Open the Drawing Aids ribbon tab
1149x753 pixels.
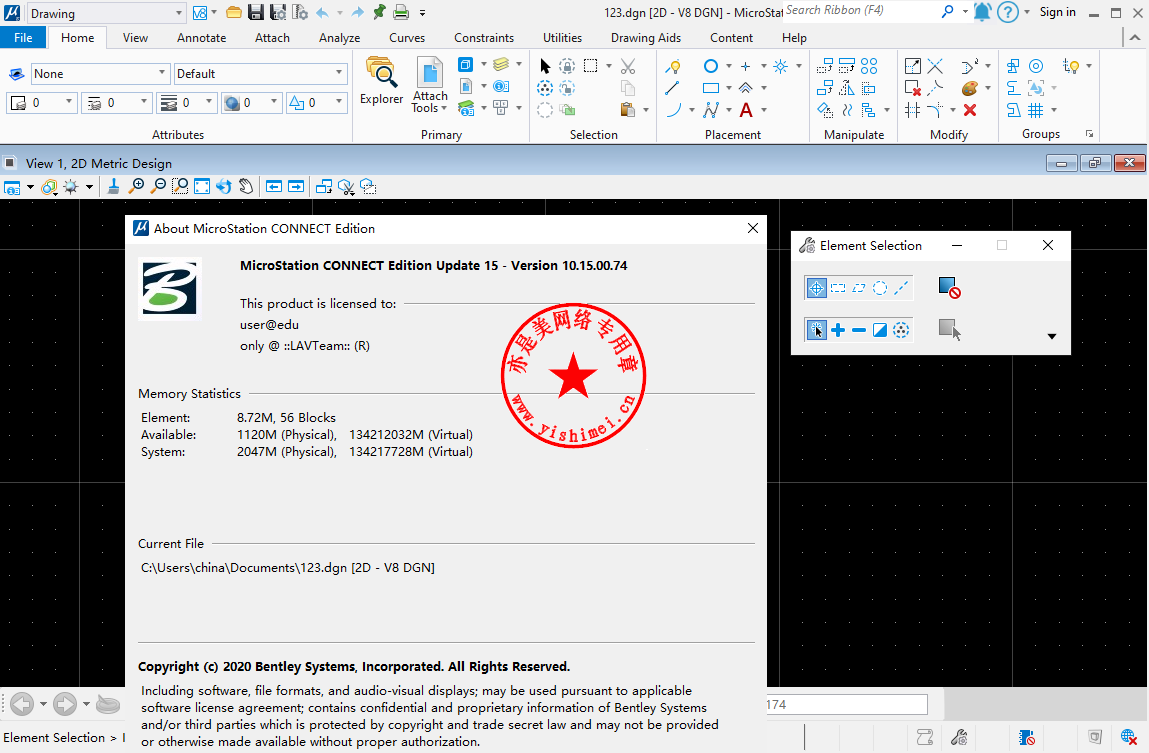coord(646,37)
